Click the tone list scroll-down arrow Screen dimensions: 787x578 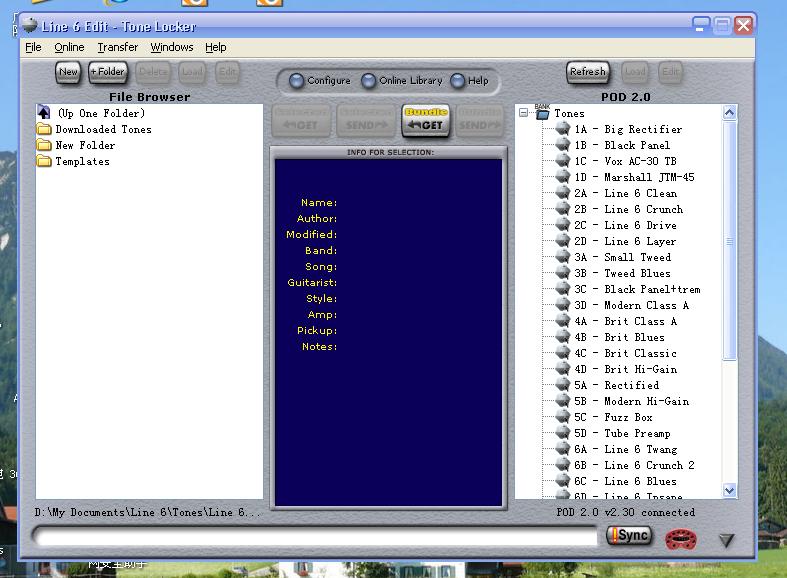729,490
